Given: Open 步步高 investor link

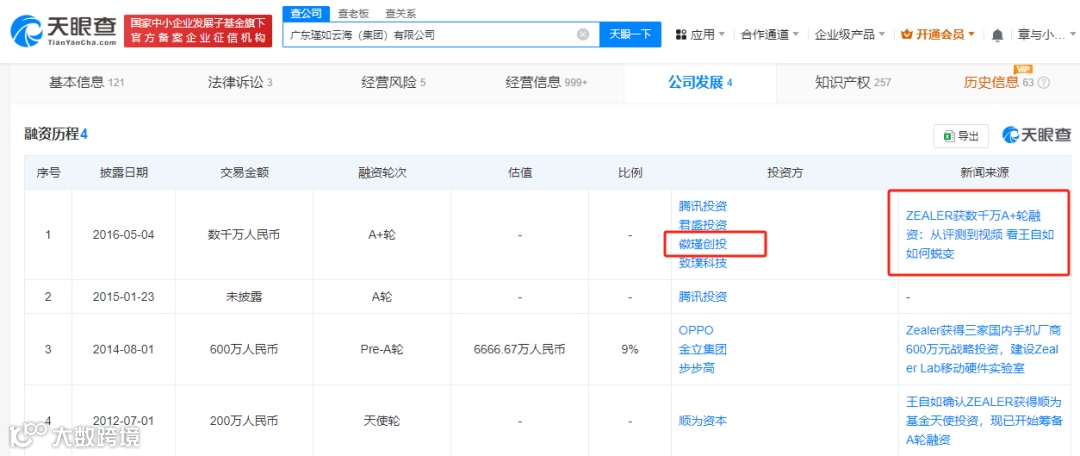Looking at the screenshot, I should coord(696,368).
